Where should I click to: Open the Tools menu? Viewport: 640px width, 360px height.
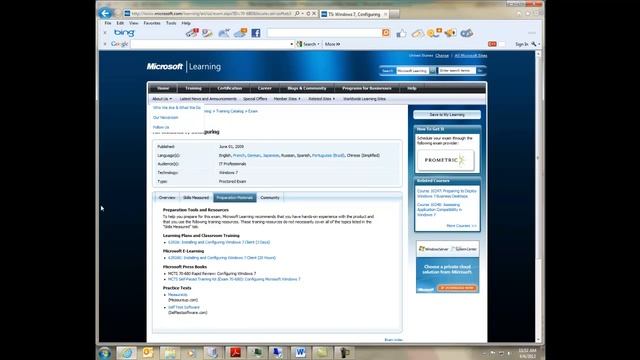171,23
